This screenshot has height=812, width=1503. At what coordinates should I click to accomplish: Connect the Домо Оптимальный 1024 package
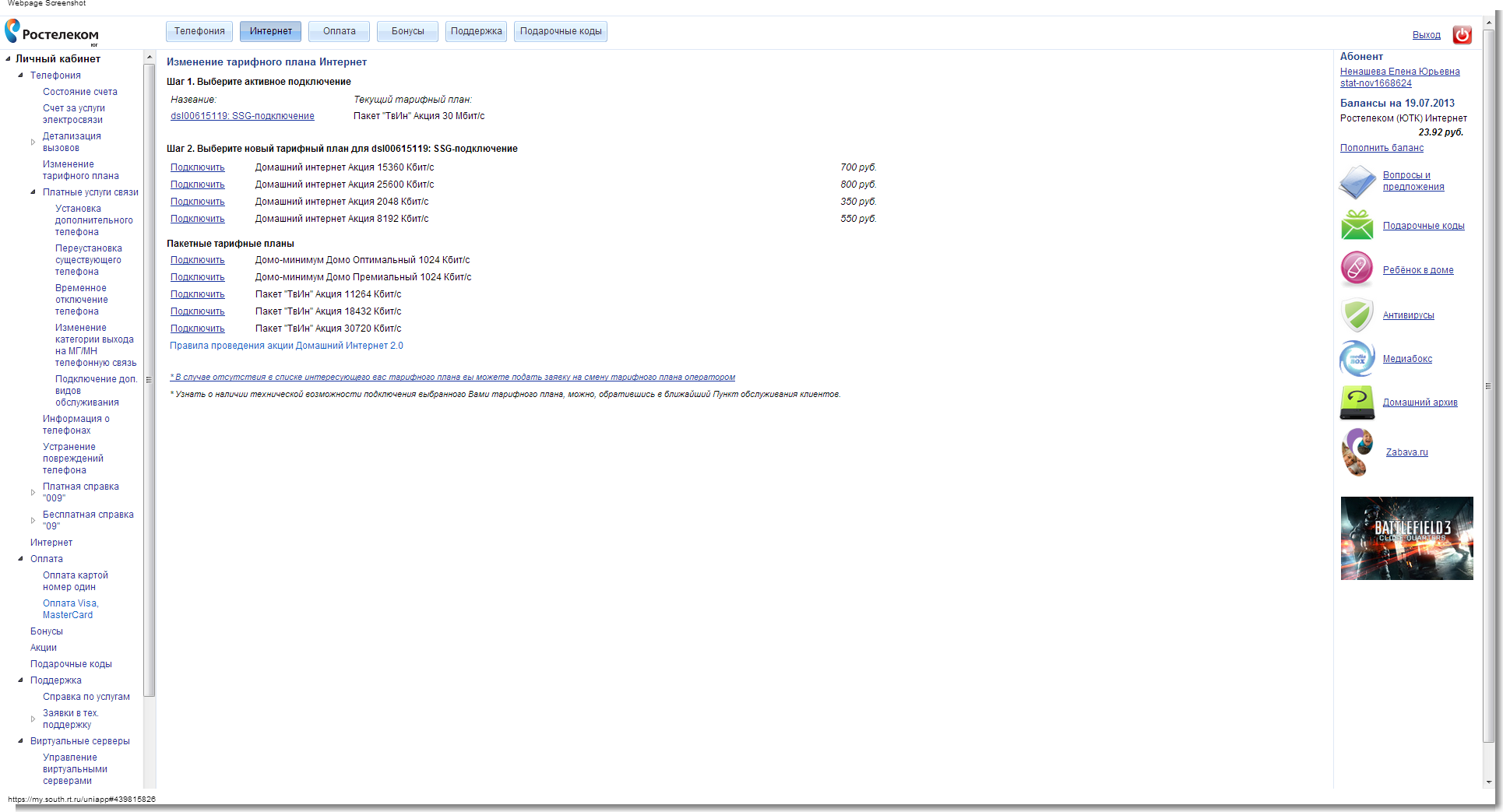(x=198, y=260)
